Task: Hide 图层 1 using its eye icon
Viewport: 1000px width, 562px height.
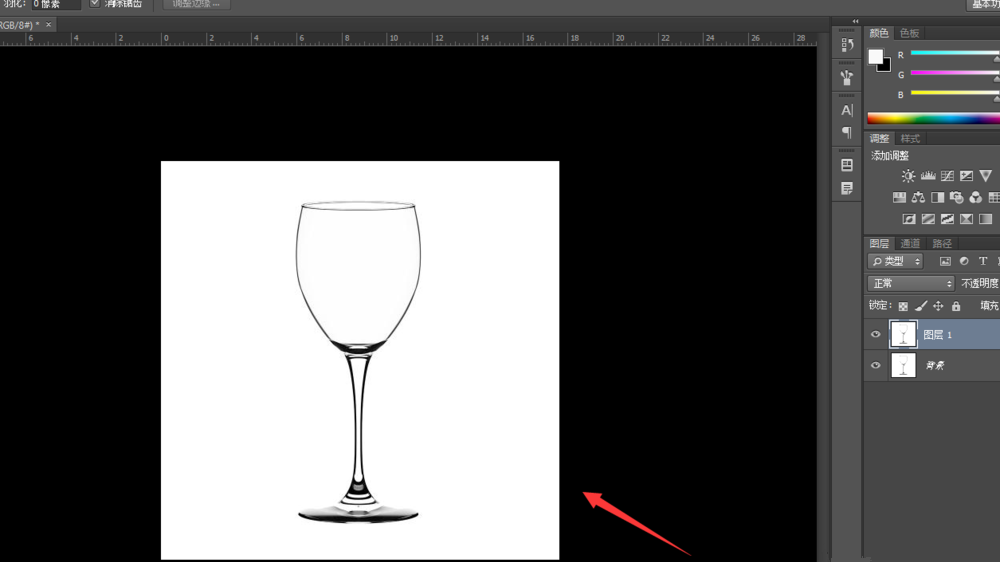Action: pos(876,335)
